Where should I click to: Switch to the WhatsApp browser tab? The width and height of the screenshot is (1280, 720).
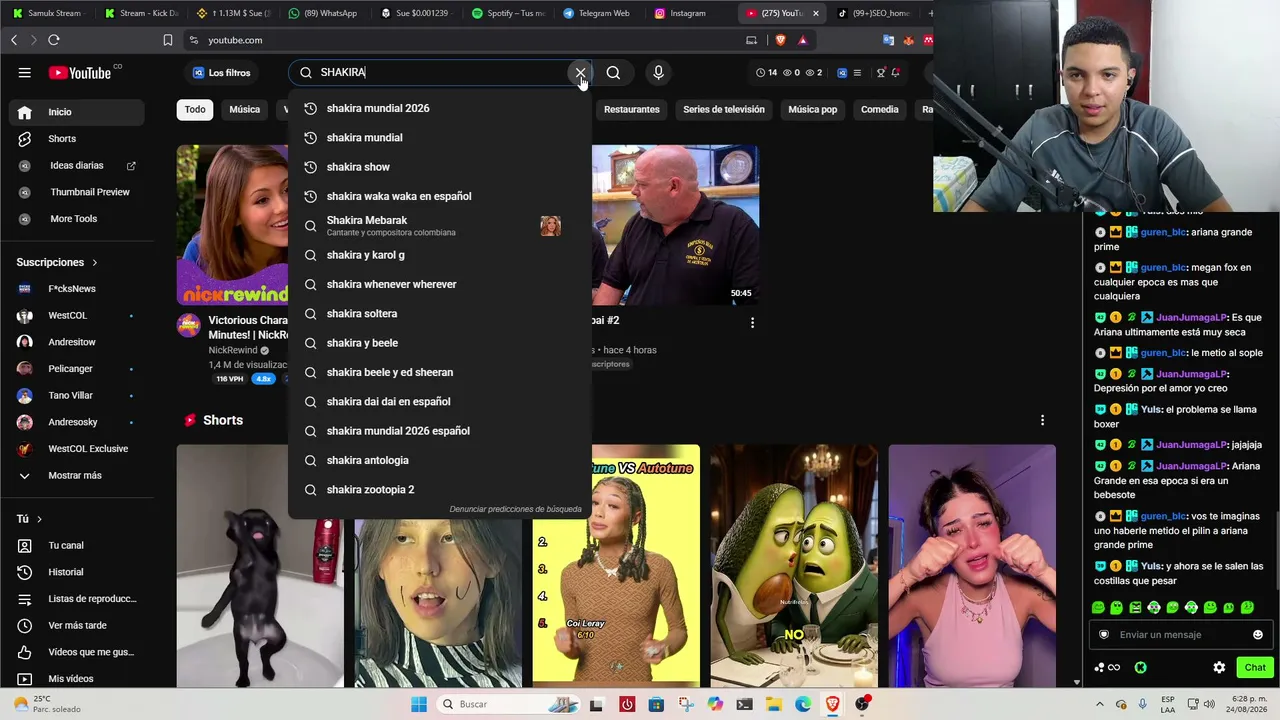[322, 13]
